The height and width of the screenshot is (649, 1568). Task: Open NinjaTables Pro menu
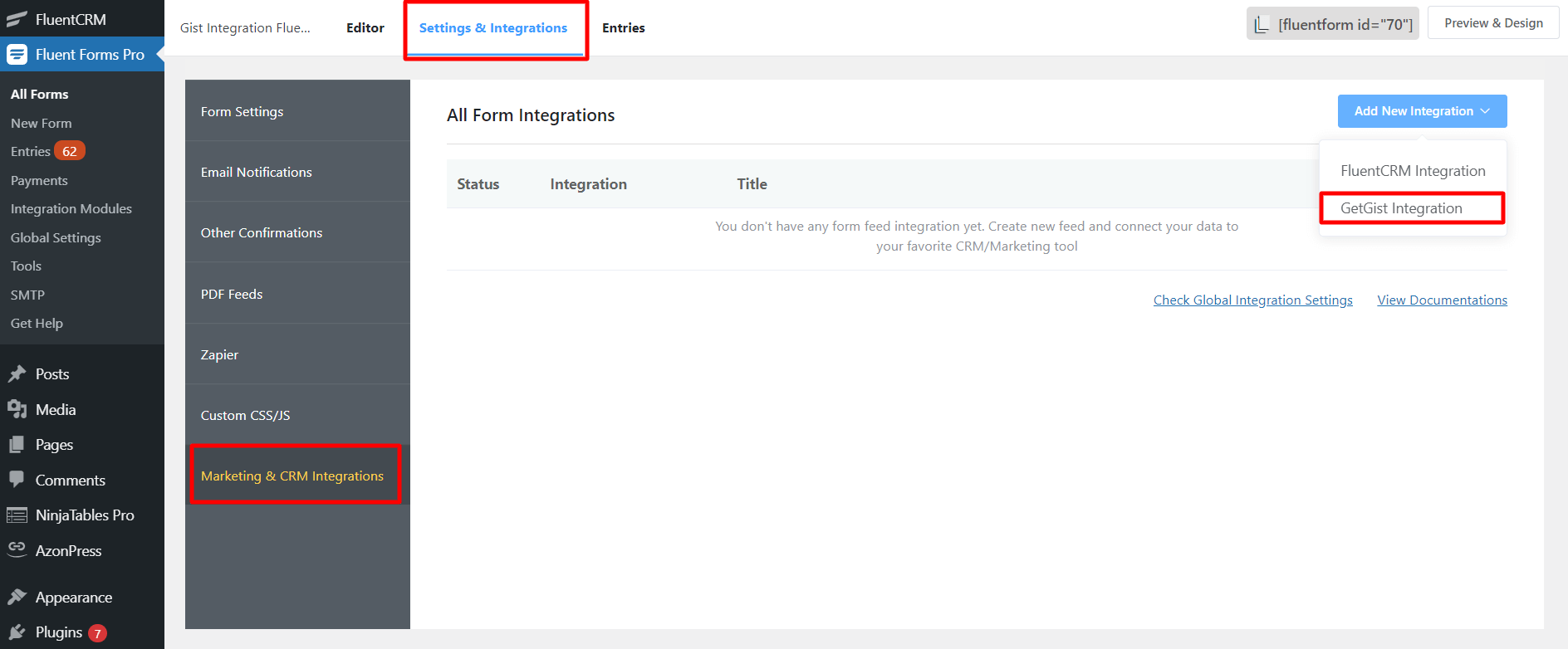tap(82, 515)
